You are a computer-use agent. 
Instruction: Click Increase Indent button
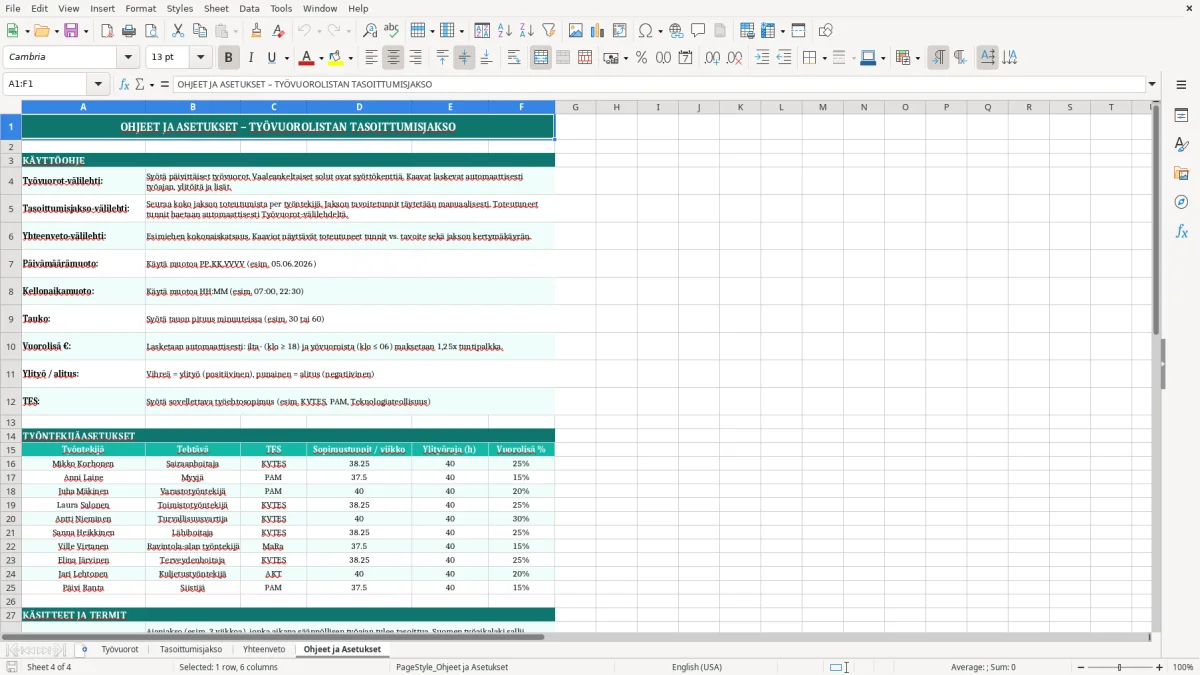pyautogui.click(x=762, y=58)
